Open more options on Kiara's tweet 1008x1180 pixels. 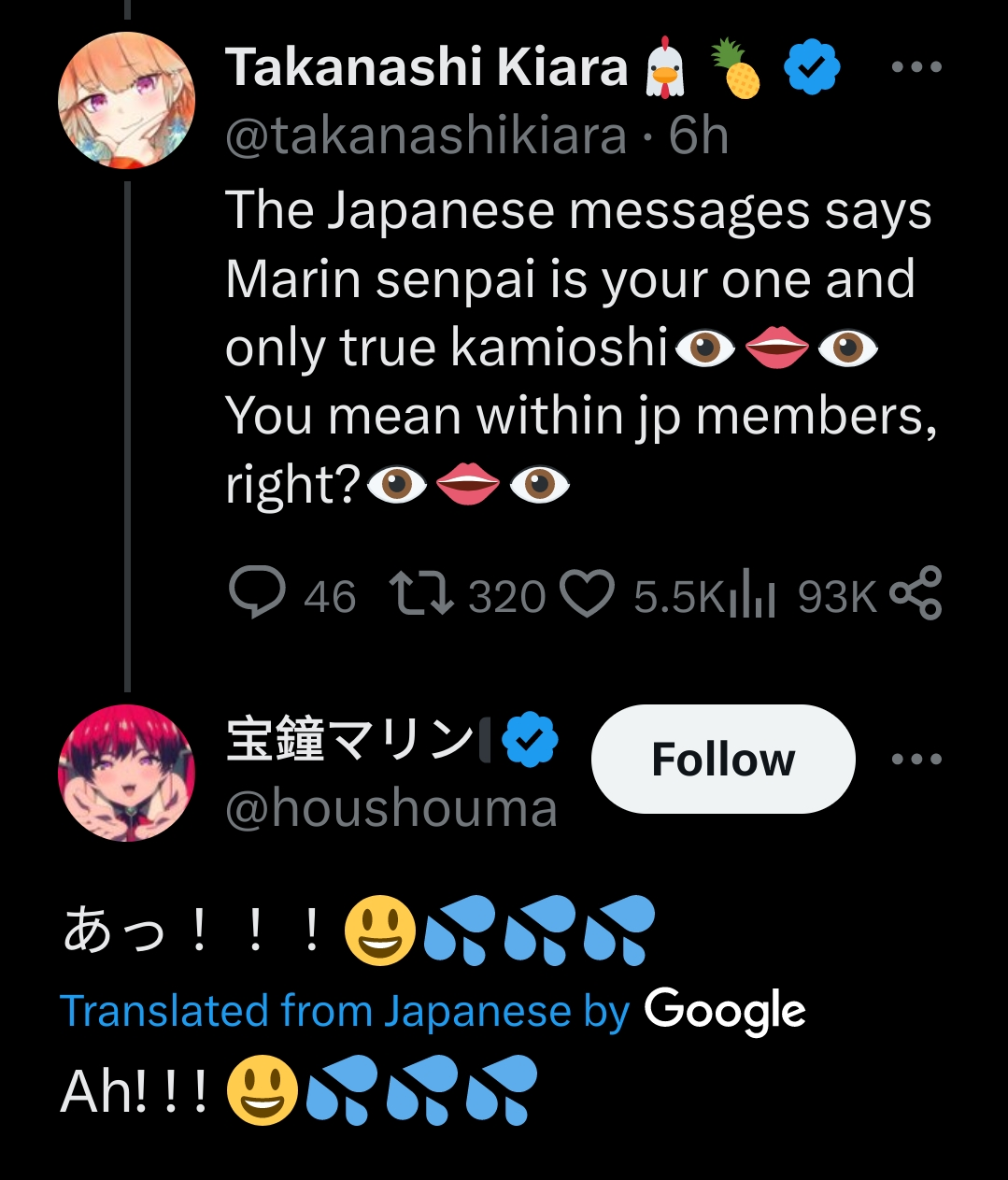(x=916, y=67)
